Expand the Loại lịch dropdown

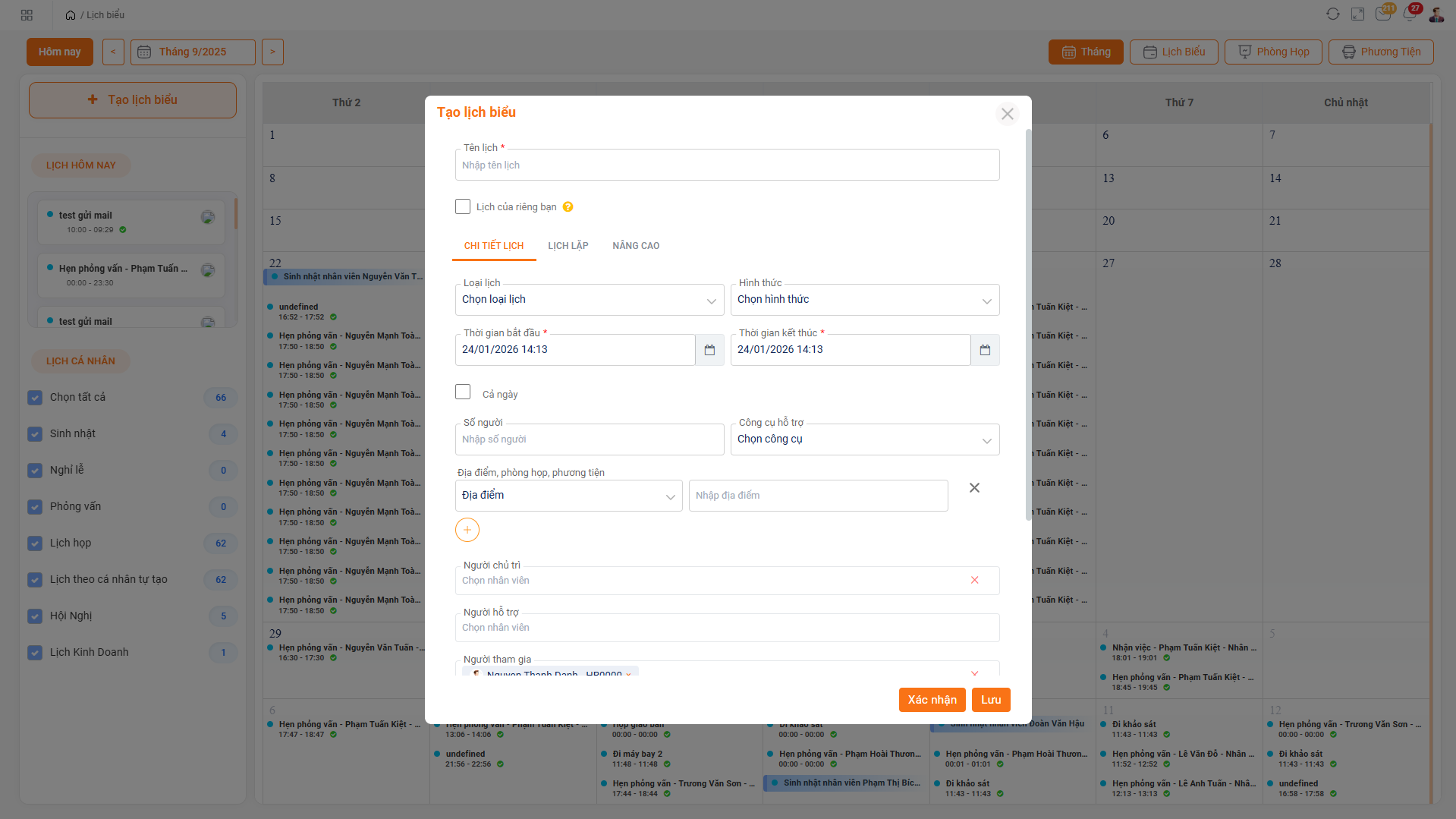(x=589, y=300)
